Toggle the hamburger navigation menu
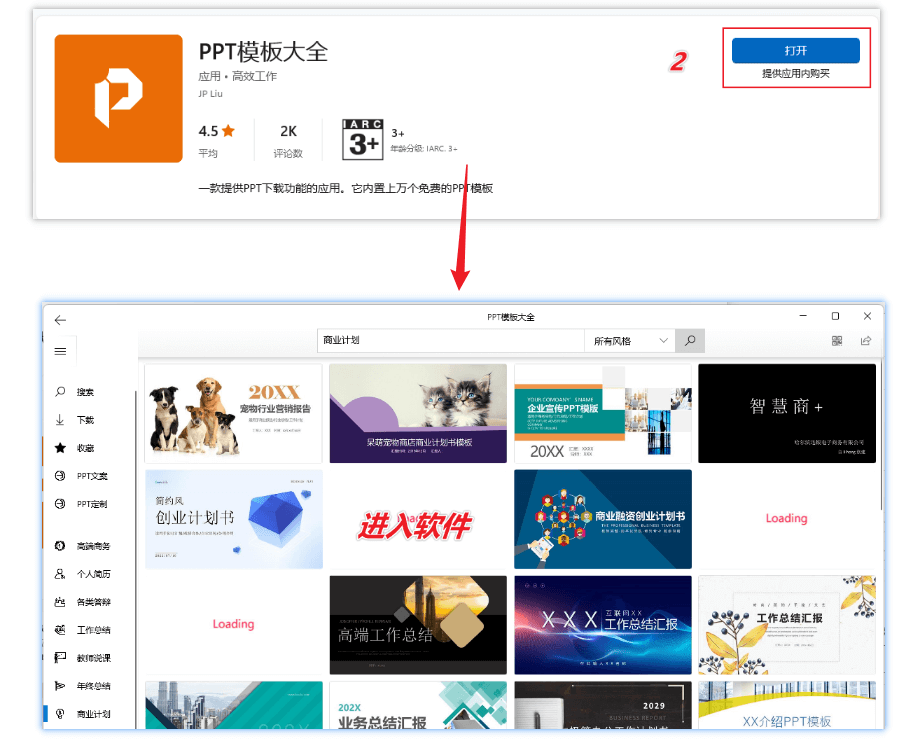Image resolution: width=915 pixels, height=741 pixels. coord(62,350)
